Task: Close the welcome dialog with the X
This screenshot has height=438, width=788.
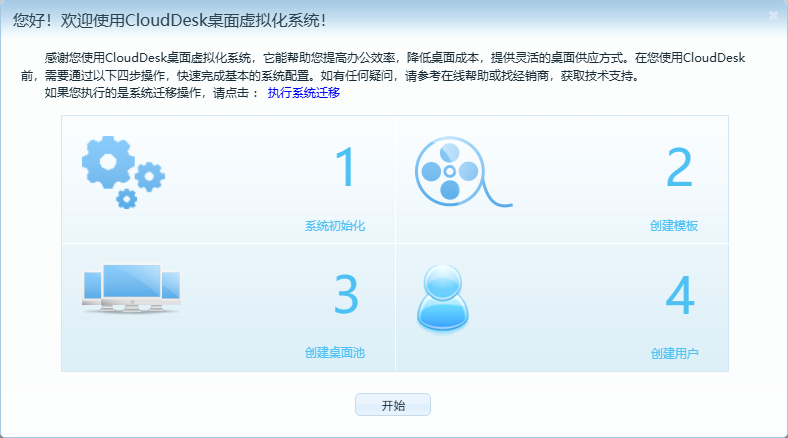Action: coord(773,16)
